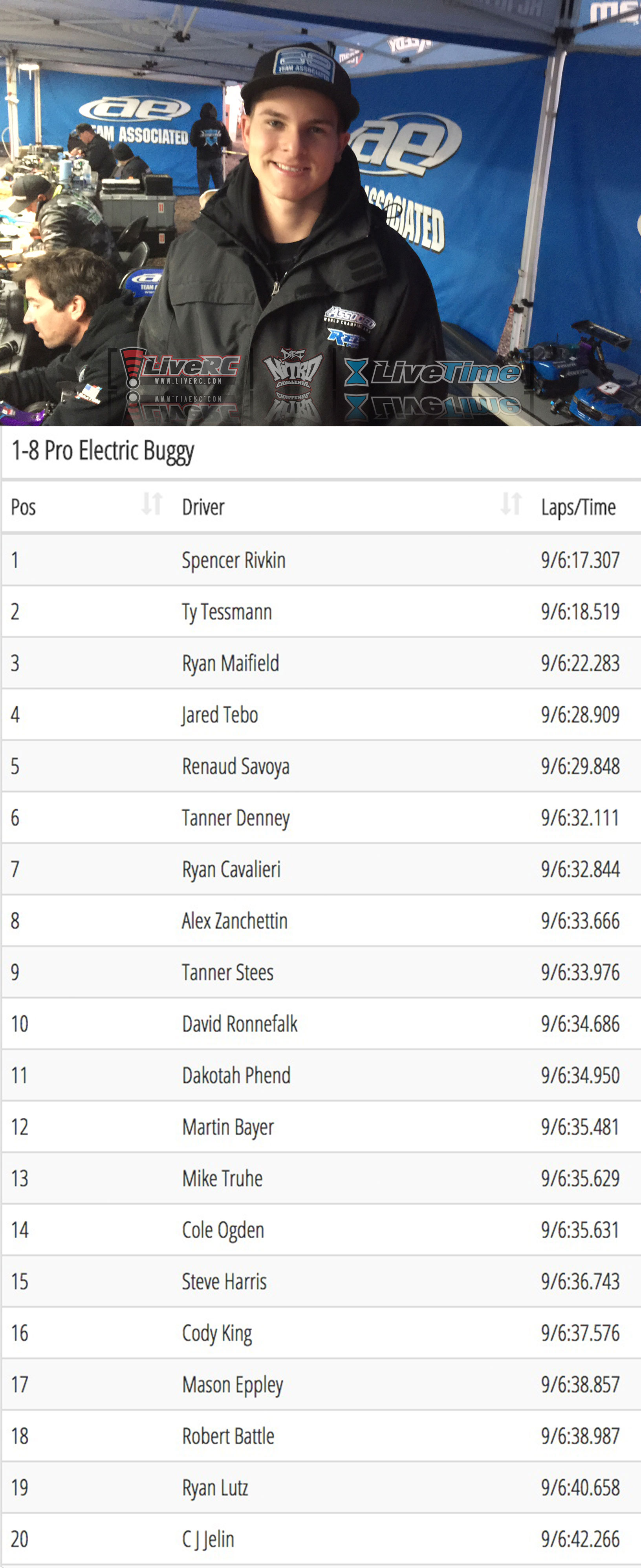Click the LiveTime logo in photo
Image resolution: width=641 pixels, height=1568 pixels.
[x=433, y=372]
